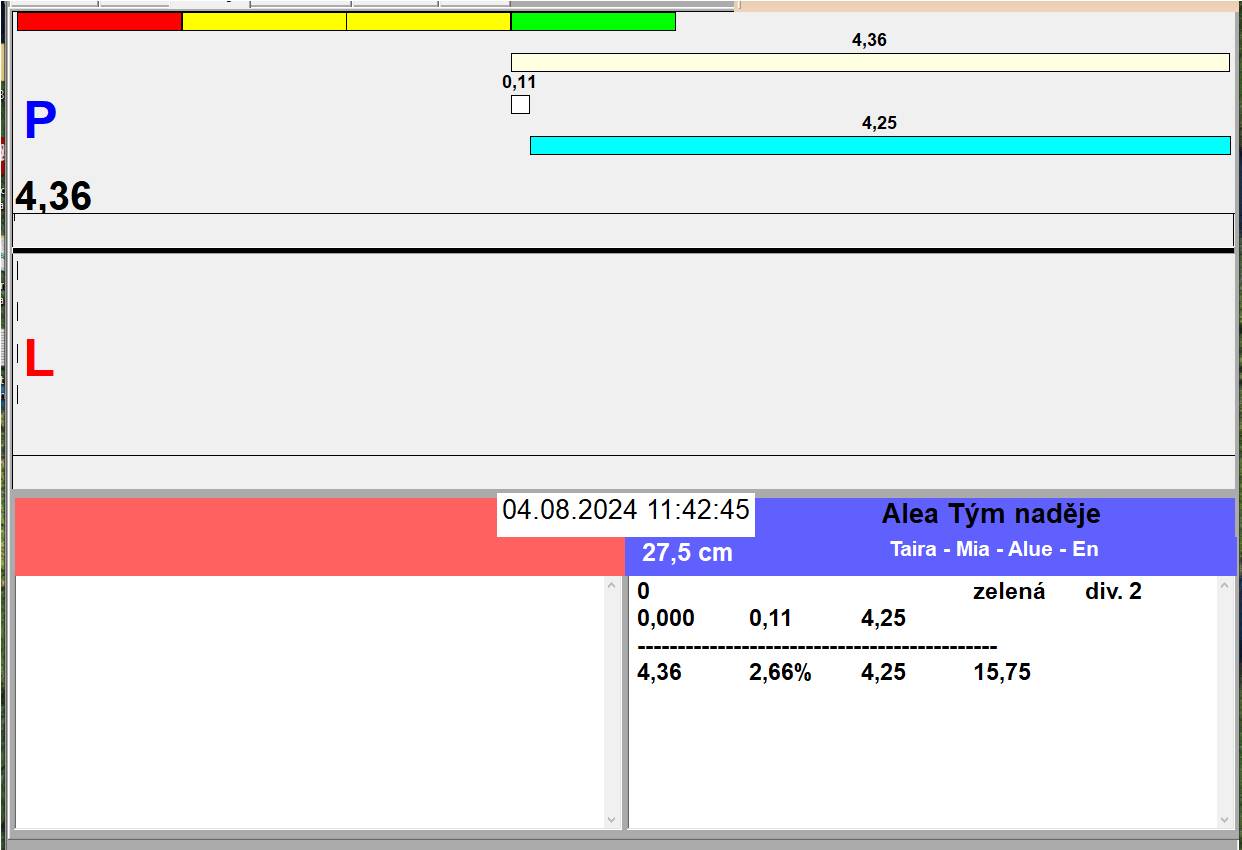
Task: Click the yellow light segment adjacent to the green one
Action: (x=429, y=21)
